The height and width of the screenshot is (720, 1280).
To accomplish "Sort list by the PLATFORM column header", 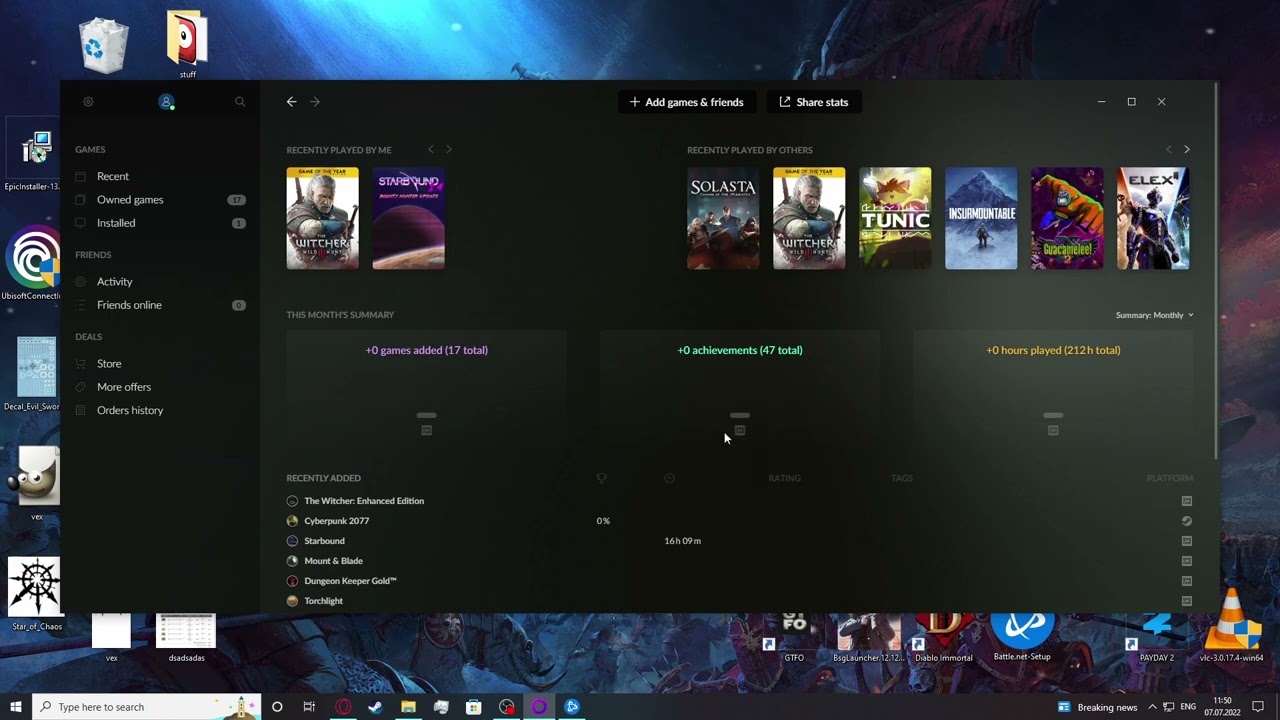I will (1169, 478).
